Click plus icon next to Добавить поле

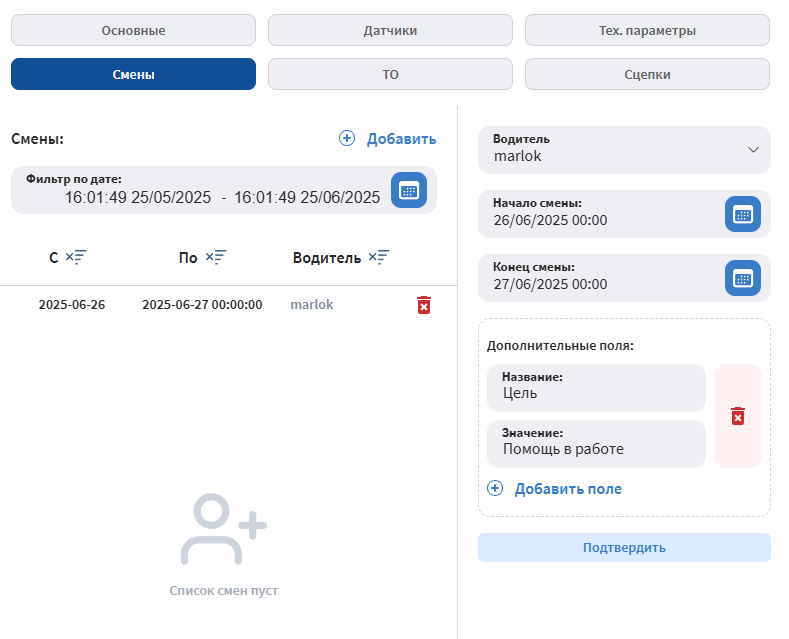click(x=495, y=489)
